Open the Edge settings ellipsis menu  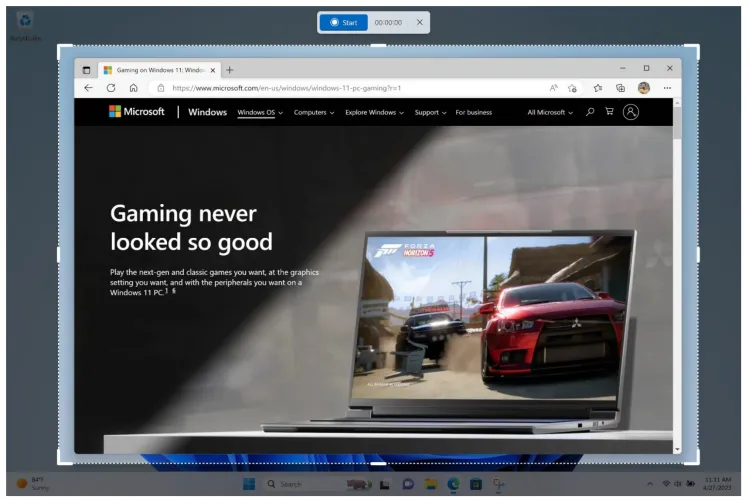[x=667, y=88]
